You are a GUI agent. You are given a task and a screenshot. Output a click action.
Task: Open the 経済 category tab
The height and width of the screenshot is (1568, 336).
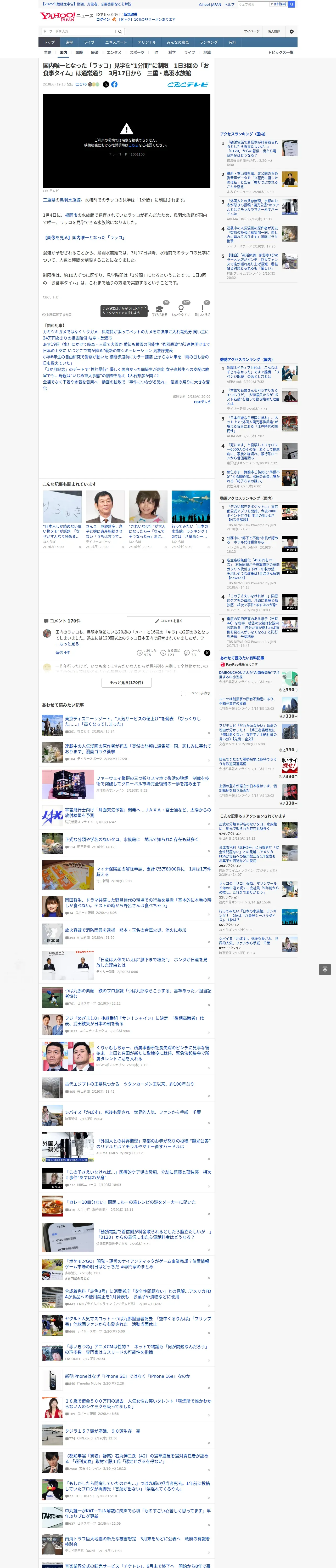click(x=94, y=53)
